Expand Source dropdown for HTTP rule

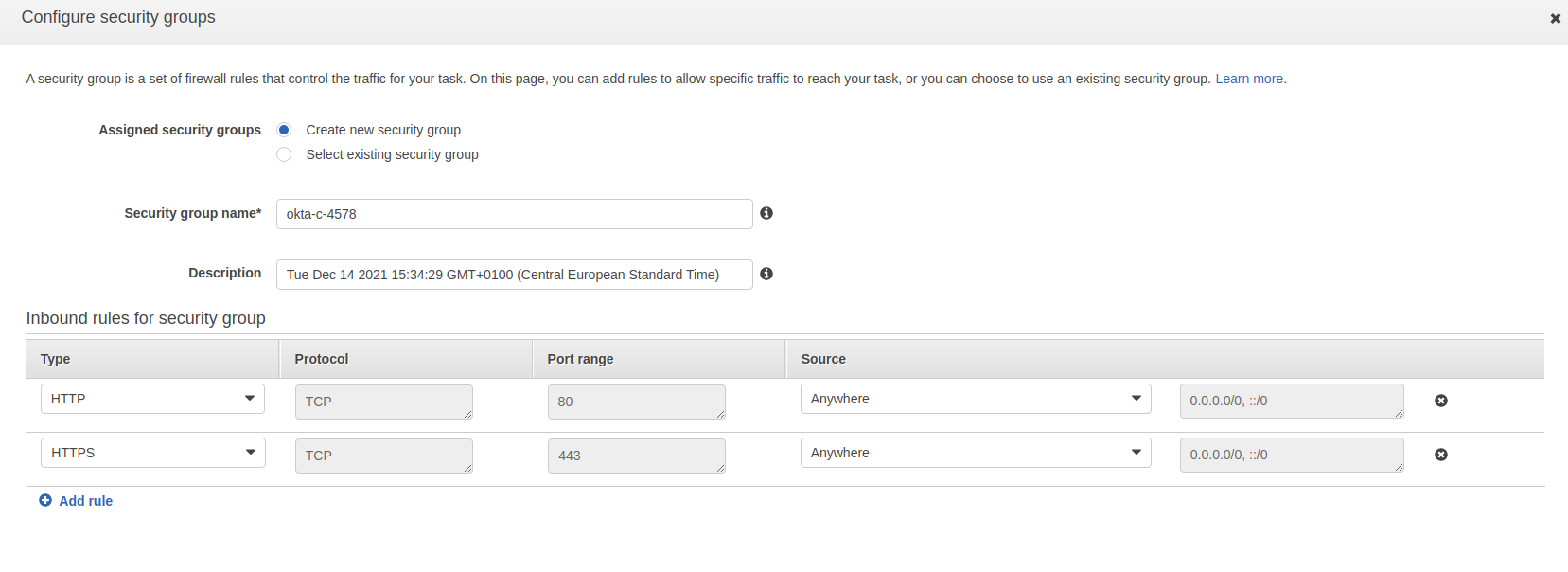click(x=975, y=399)
